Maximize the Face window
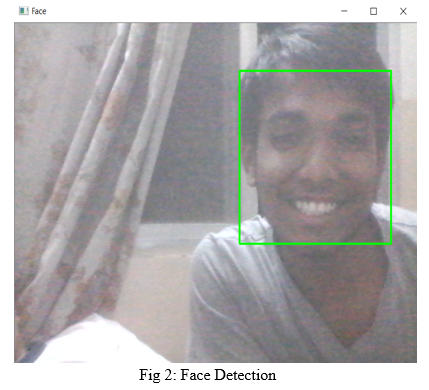Viewport: 429px width, 390px height. point(374,11)
